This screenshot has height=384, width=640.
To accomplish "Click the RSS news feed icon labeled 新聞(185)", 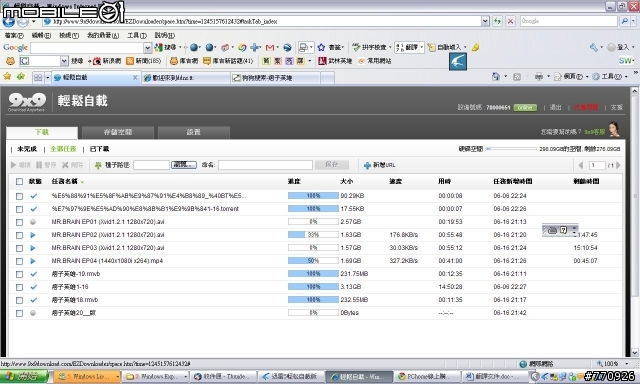I will point(130,61).
